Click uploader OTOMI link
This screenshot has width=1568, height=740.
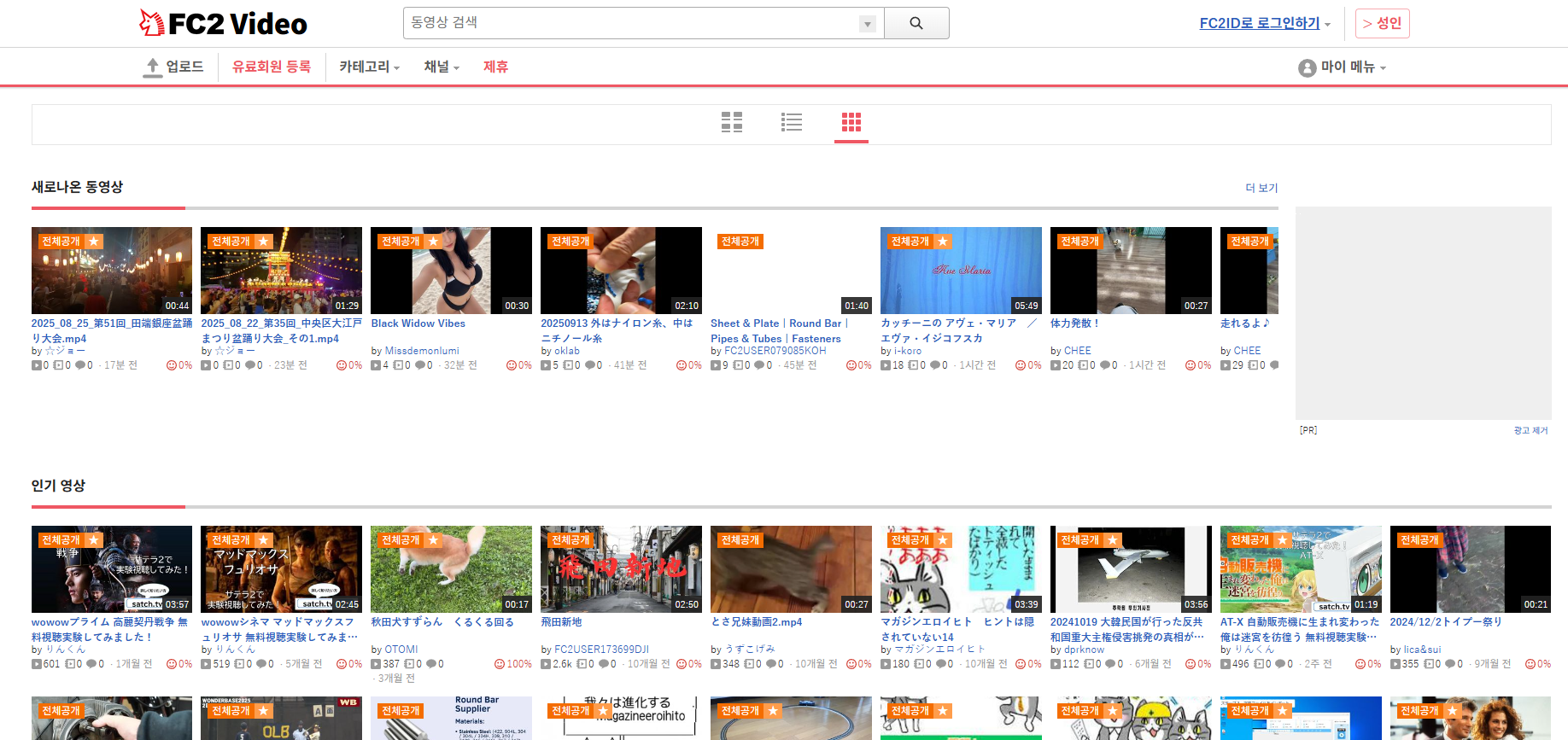(x=401, y=650)
